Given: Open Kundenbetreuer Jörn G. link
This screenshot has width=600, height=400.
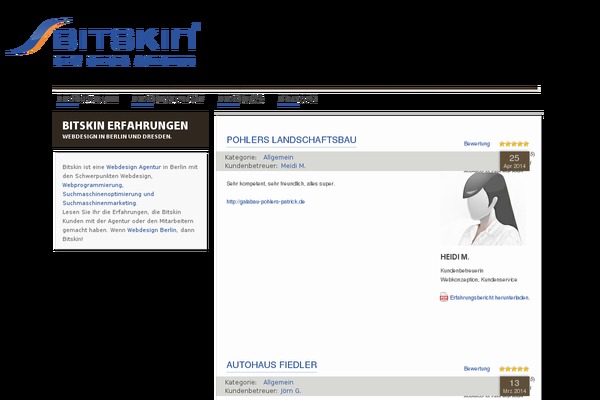Looking at the screenshot, I should click(291, 391).
